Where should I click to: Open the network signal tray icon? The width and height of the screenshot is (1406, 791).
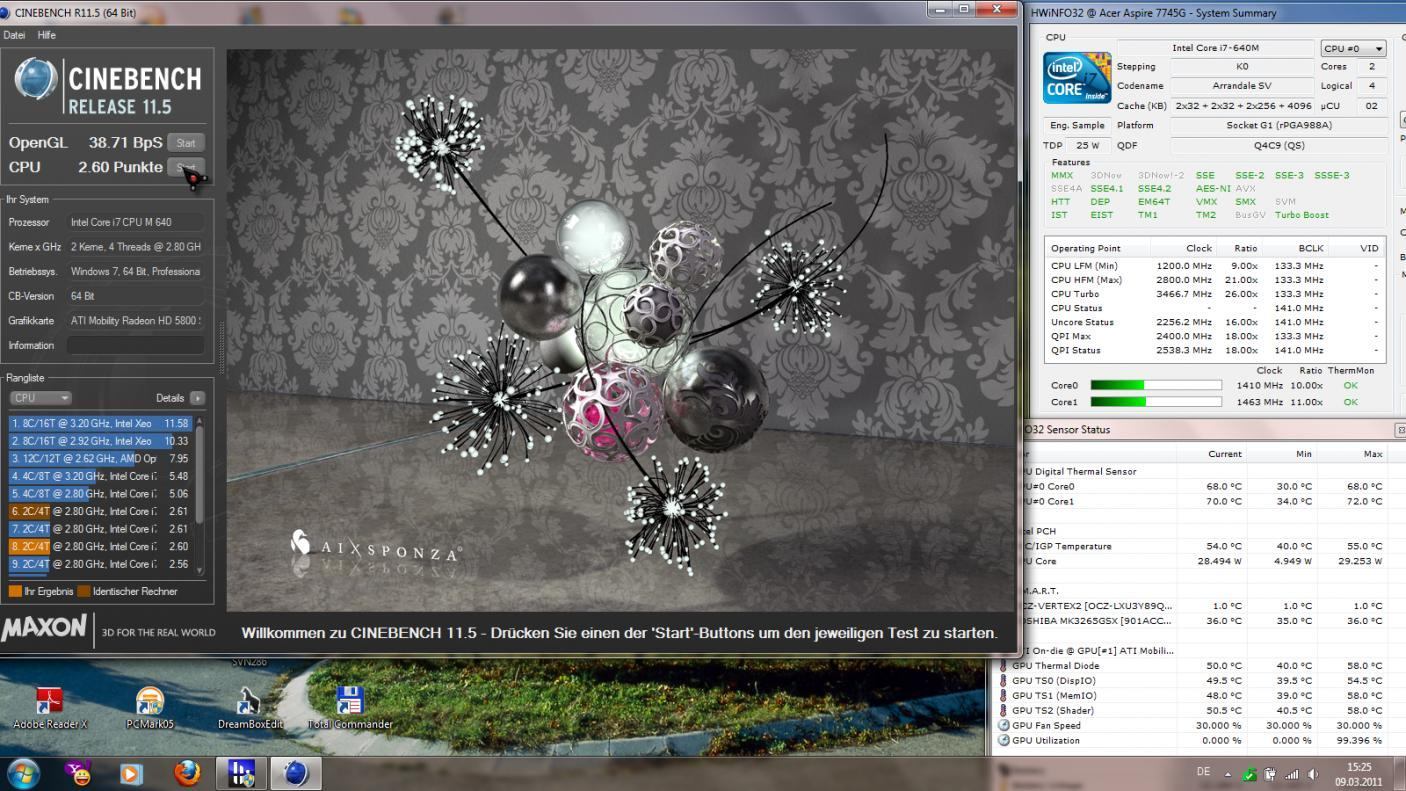[1291, 774]
